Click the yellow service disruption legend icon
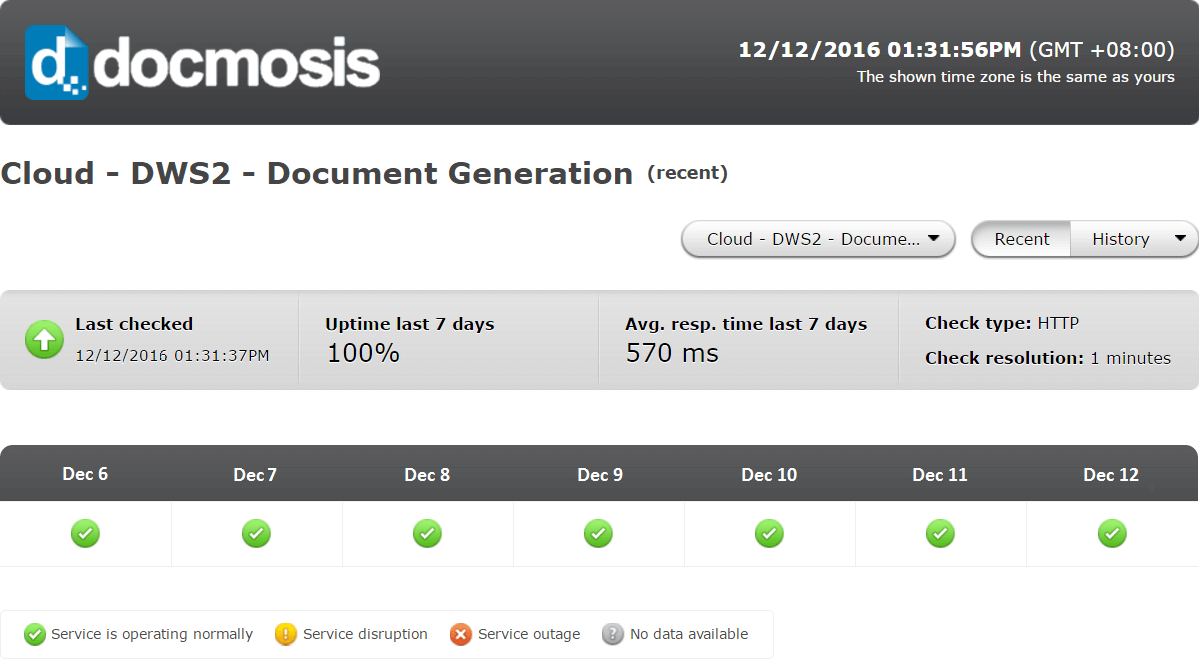This screenshot has width=1199, height=666. (x=285, y=634)
